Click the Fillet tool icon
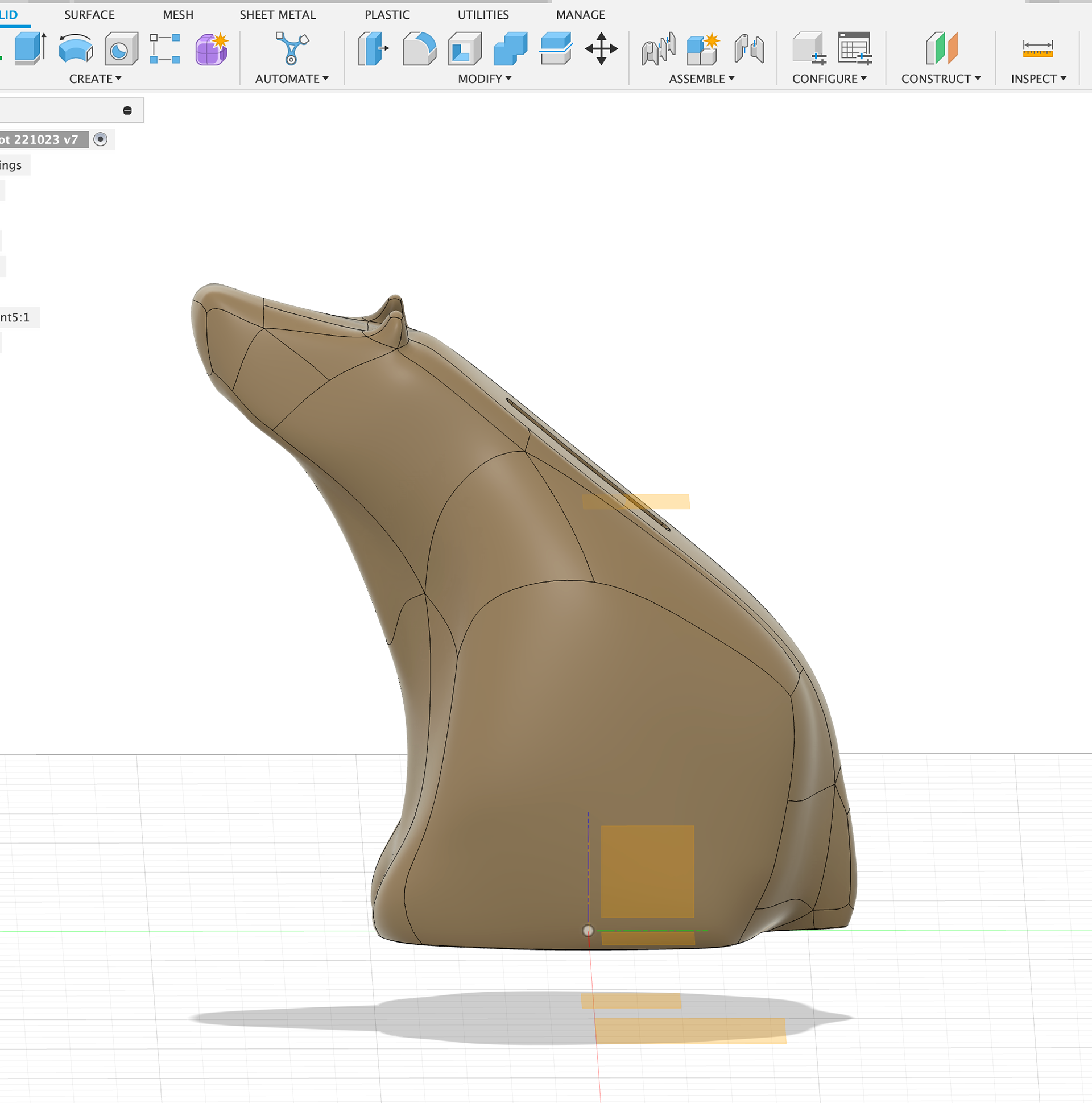This screenshot has height=1103, width=1092. [419, 48]
